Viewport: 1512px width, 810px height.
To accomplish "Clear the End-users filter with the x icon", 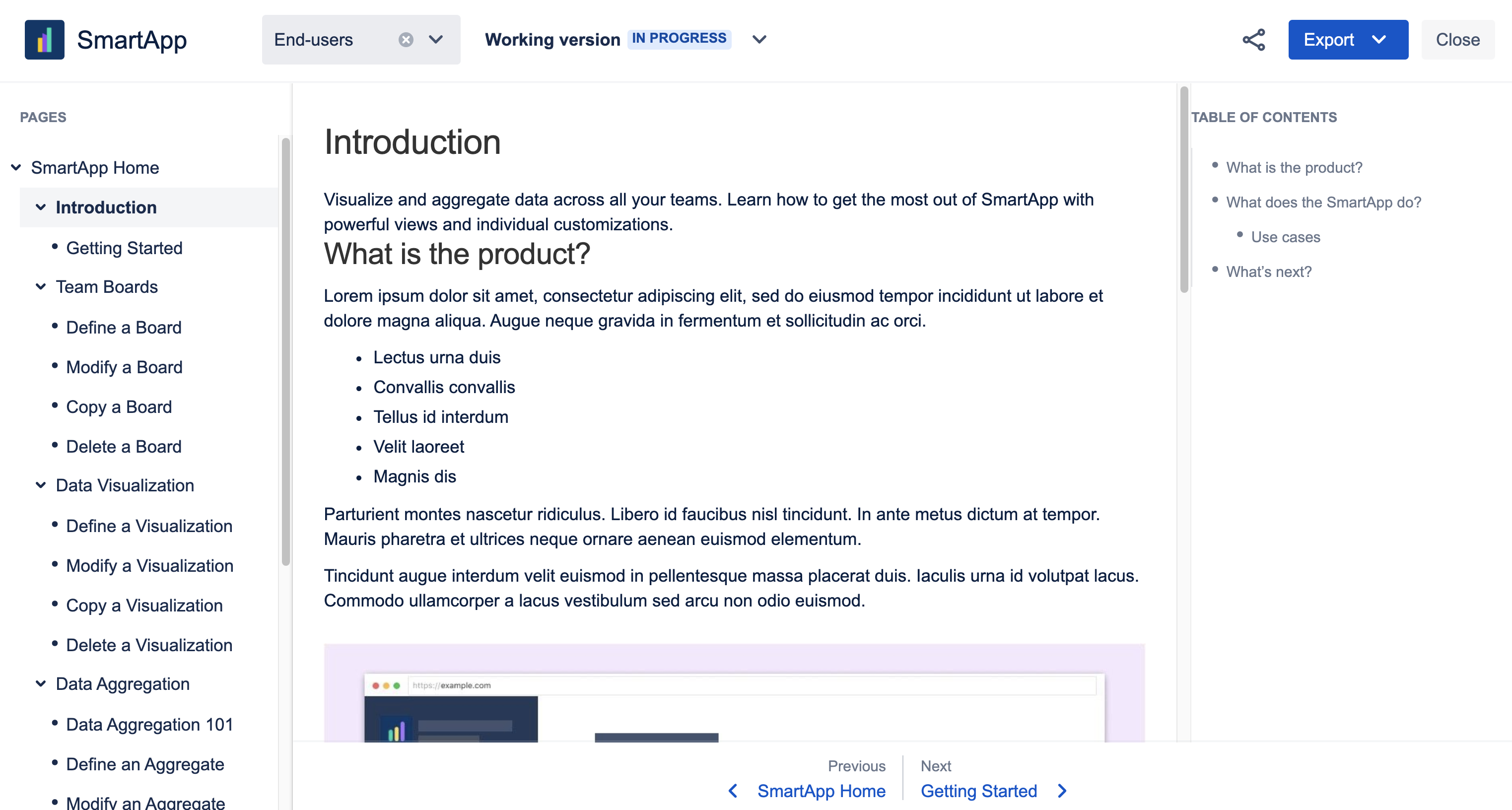I will coord(406,39).
